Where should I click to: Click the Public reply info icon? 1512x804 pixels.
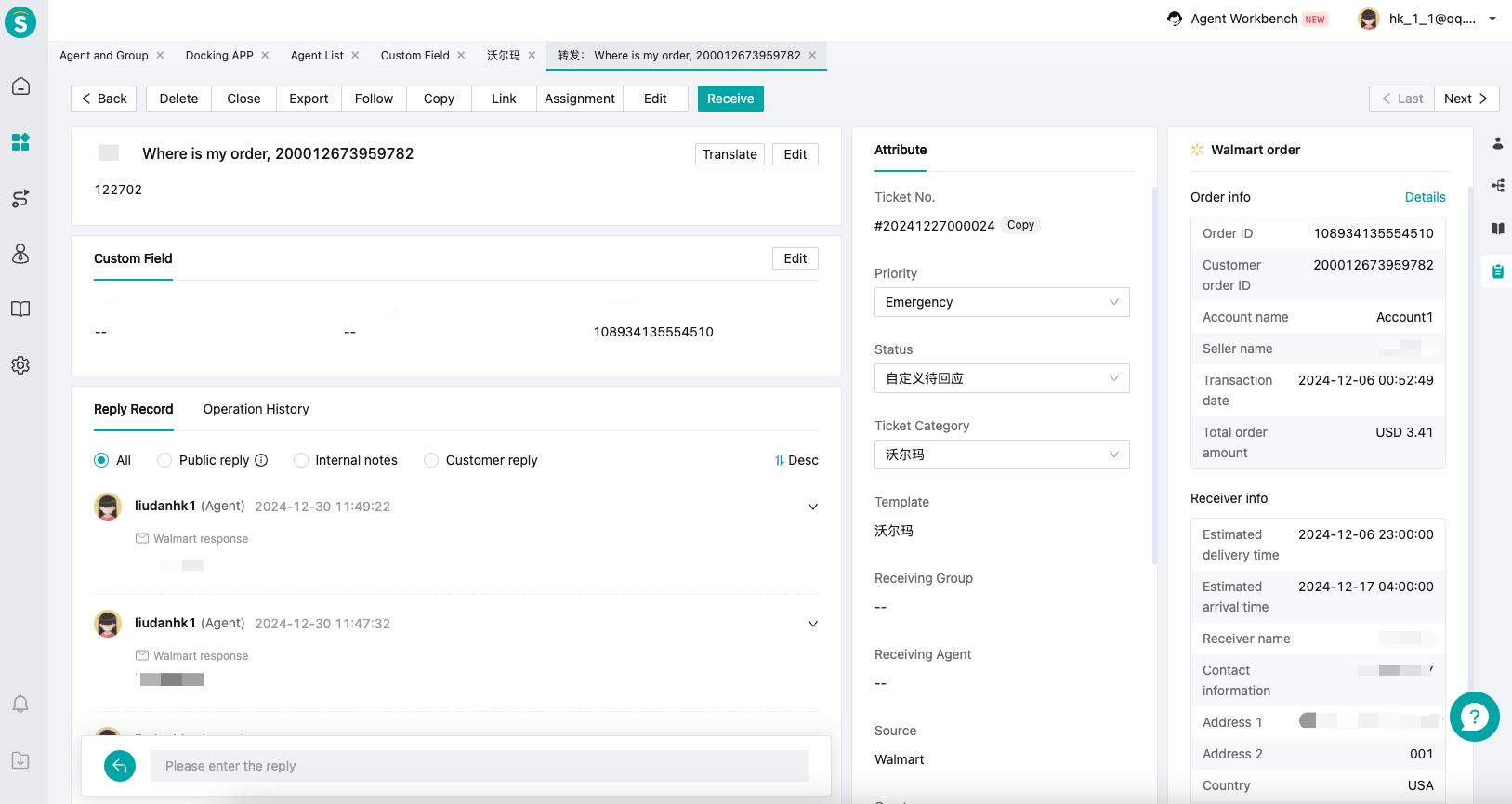click(261, 460)
